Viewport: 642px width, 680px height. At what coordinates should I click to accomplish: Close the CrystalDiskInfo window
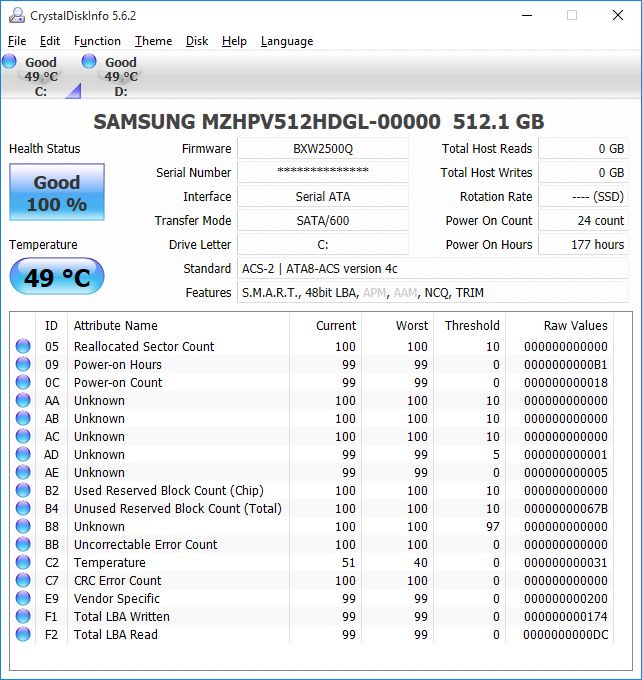[x=618, y=16]
